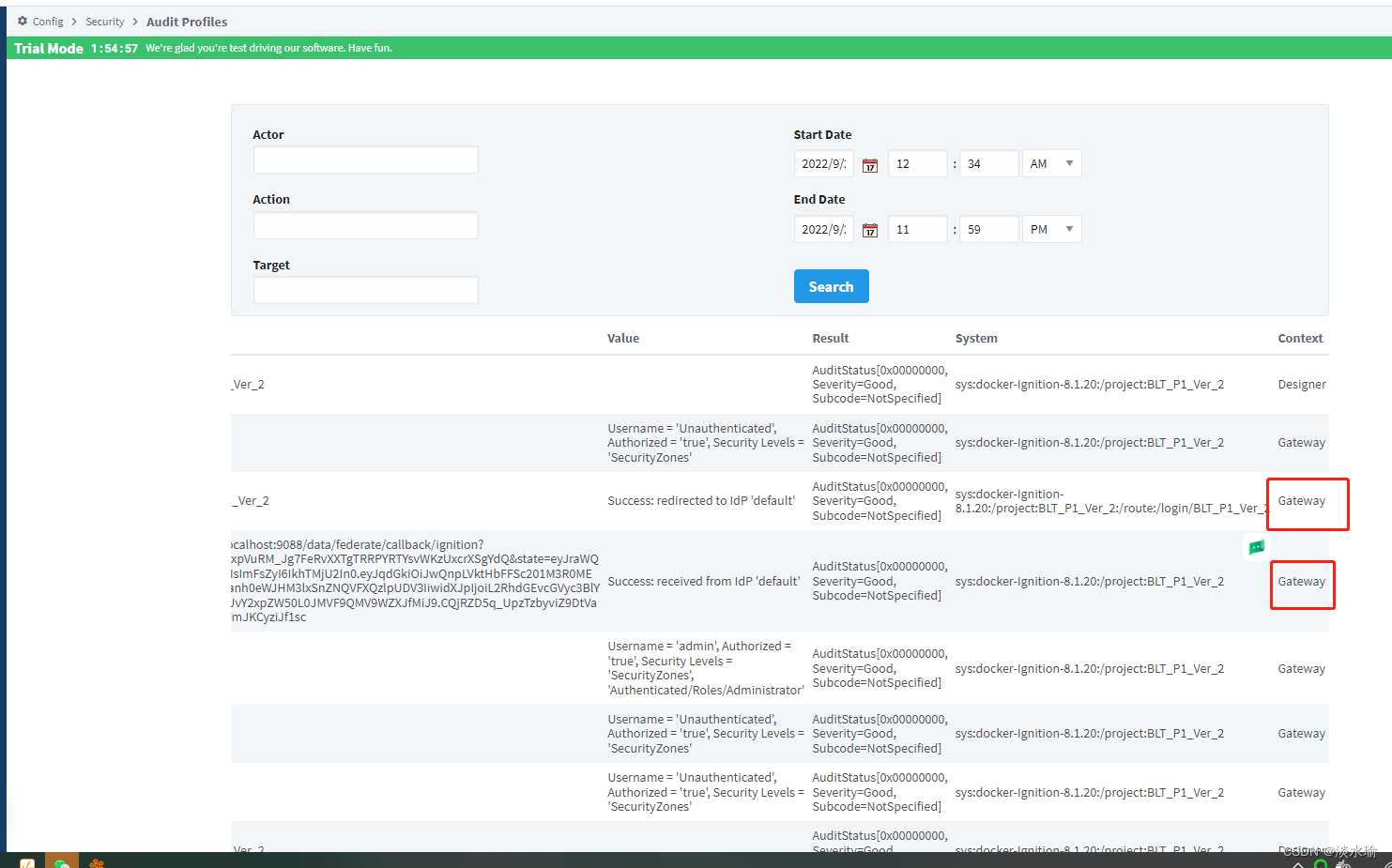Click the Value column header
This screenshot has width=1392, height=868.
[x=623, y=339]
